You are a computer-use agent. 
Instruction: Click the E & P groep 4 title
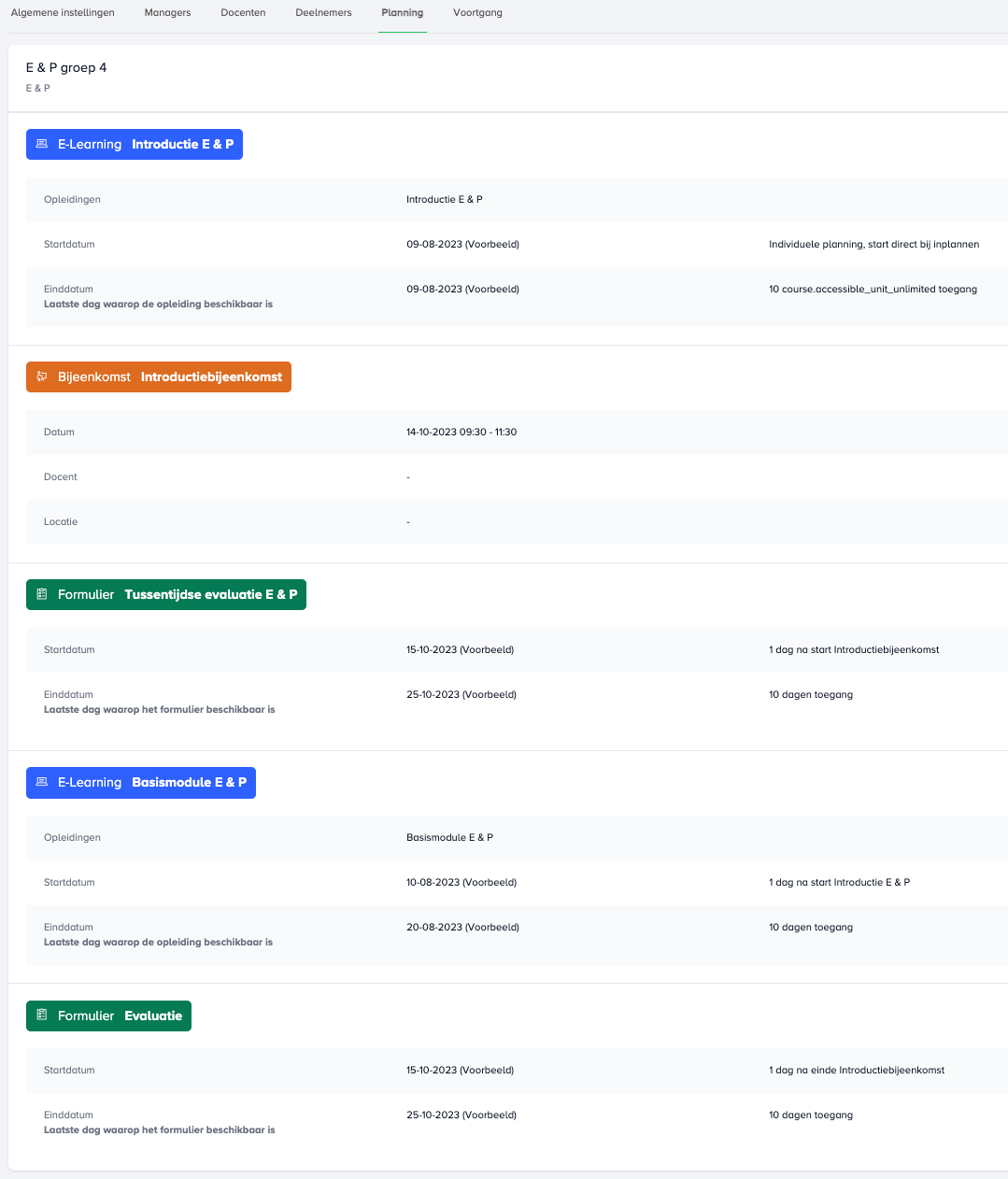(66, 68)
